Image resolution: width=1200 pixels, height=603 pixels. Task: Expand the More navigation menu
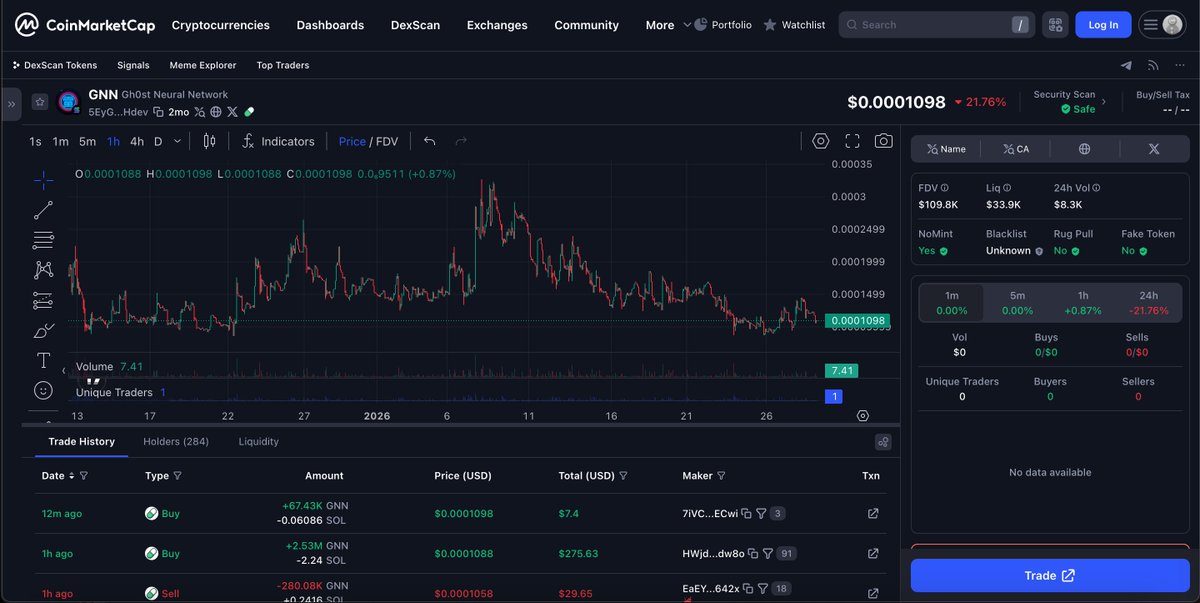[668, 25]
